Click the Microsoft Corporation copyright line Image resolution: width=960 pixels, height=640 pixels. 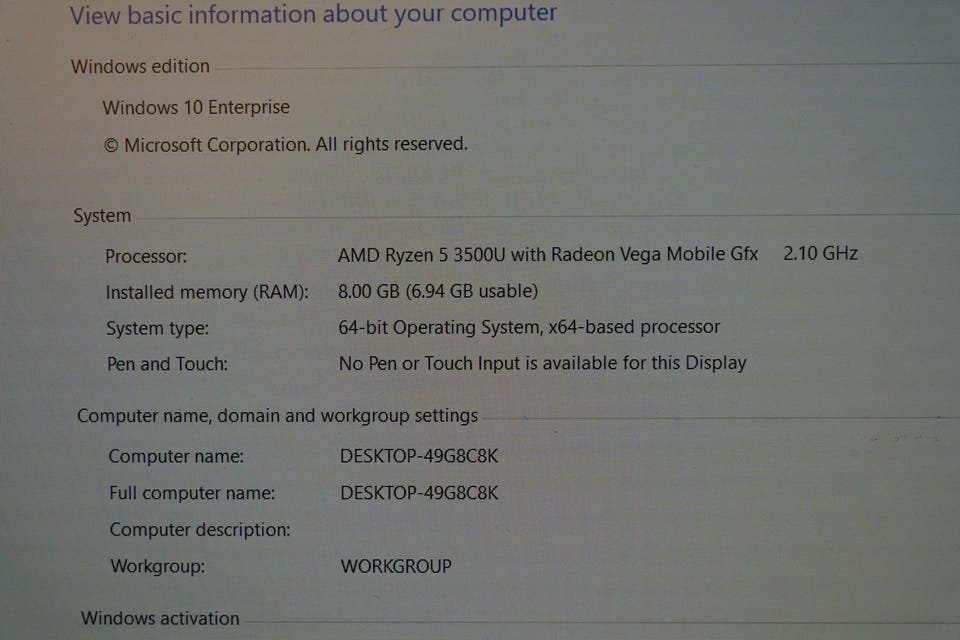coord(285,145)
